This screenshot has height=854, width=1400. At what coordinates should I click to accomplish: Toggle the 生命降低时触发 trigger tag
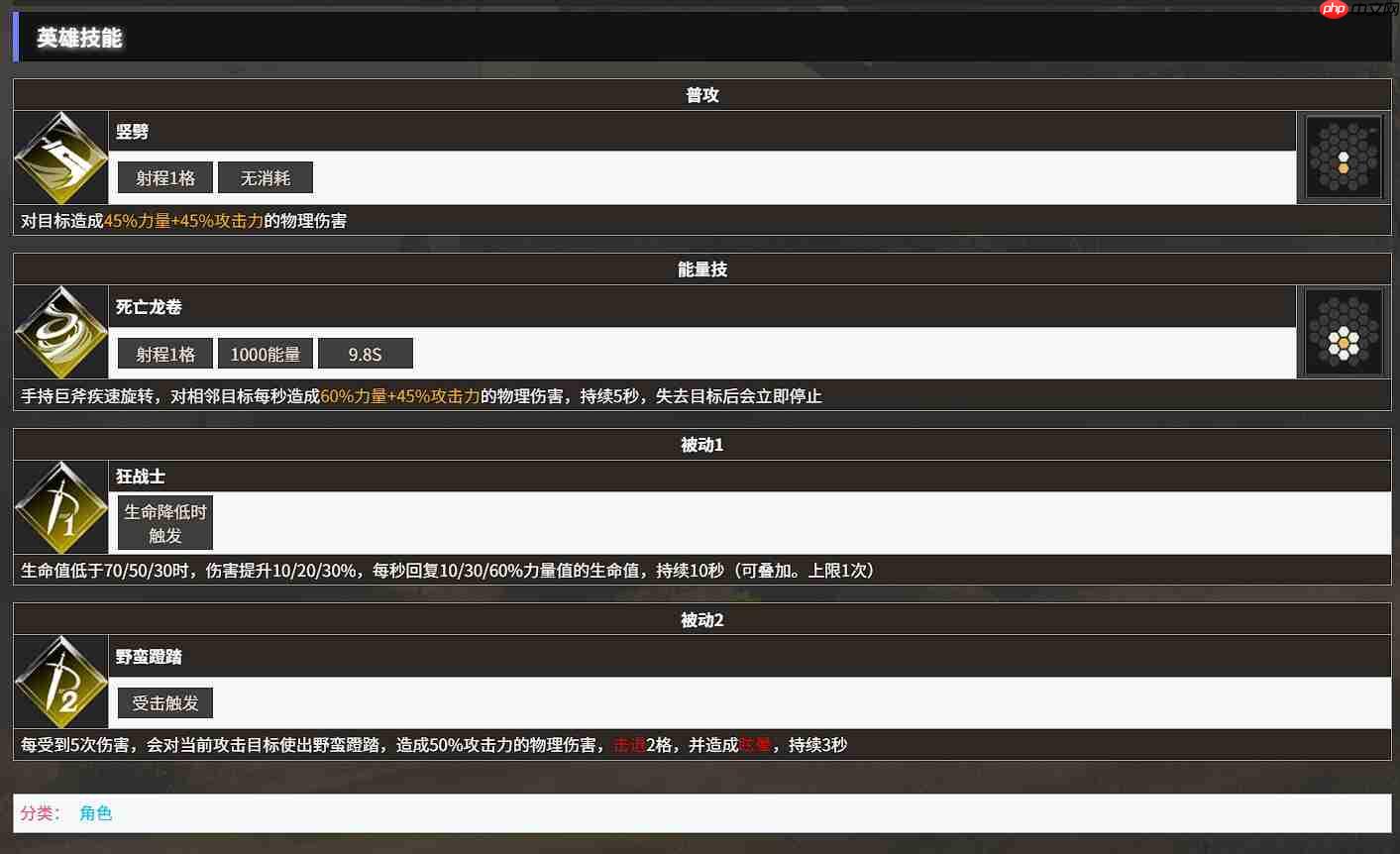pyautogui.click(x=164, y=522)
